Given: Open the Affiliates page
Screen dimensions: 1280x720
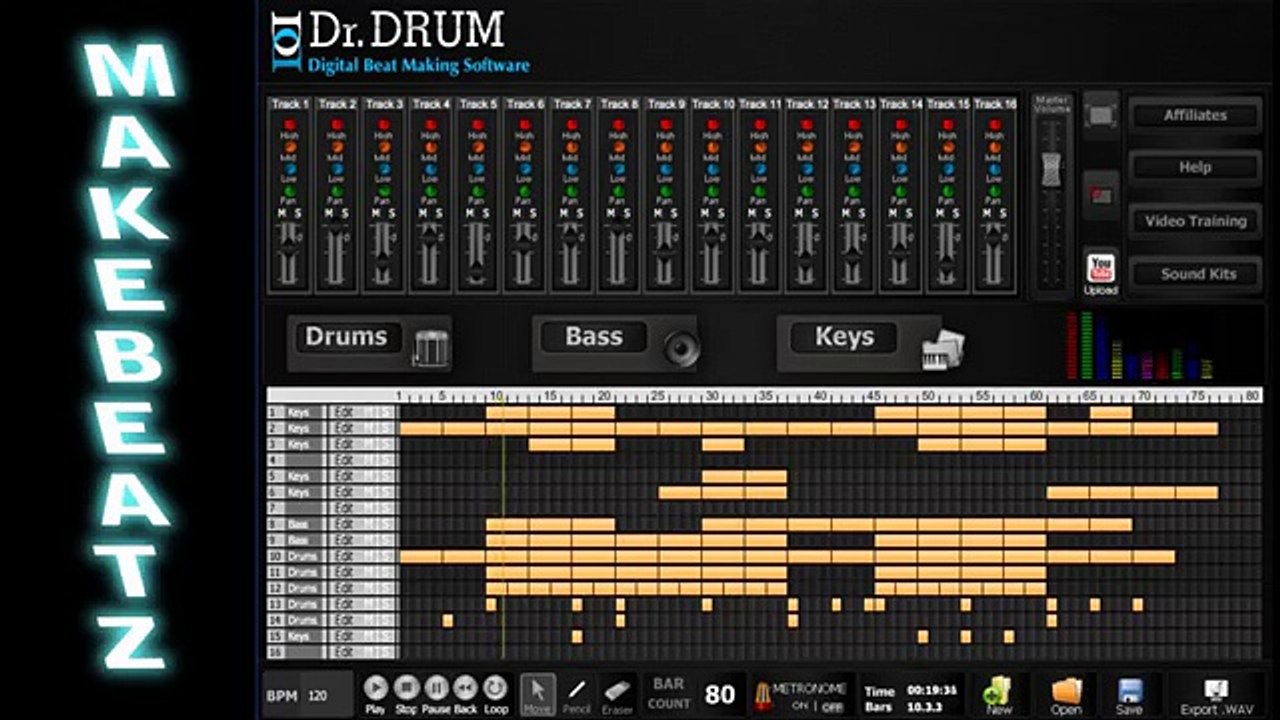Looking at the screenshot, I should coord(1195,115).
